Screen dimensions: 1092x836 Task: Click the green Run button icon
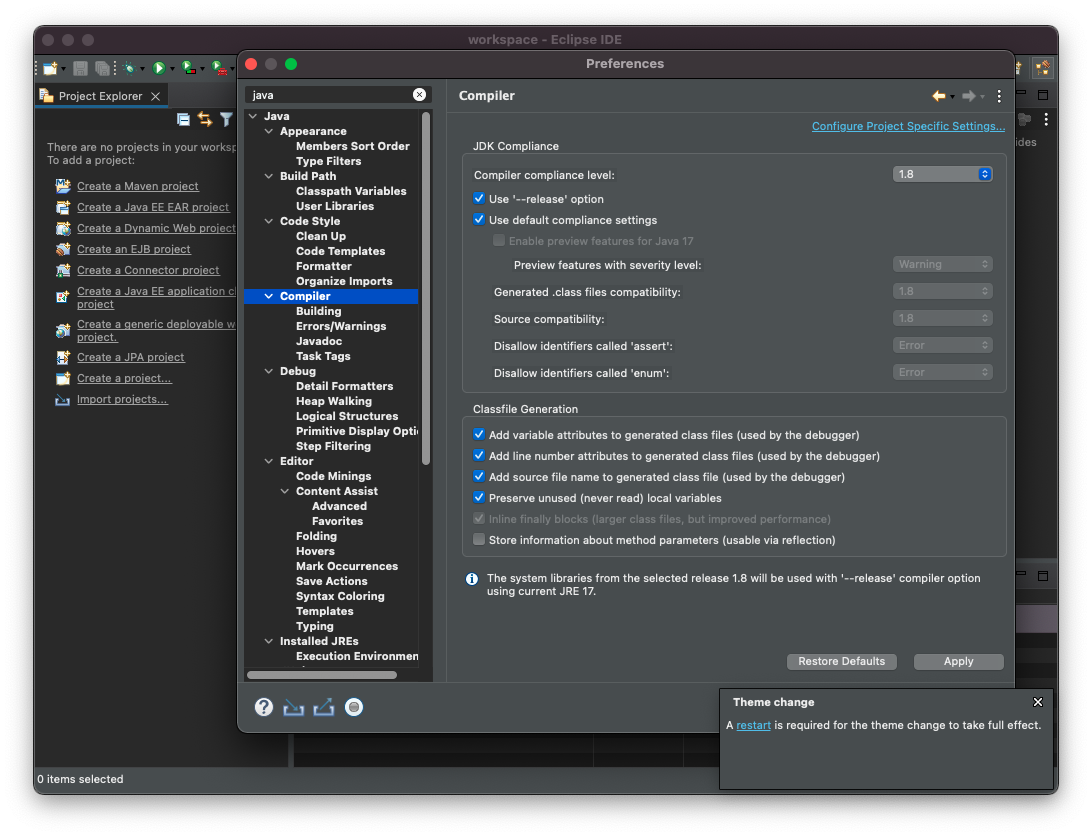(x=159, y=68)
